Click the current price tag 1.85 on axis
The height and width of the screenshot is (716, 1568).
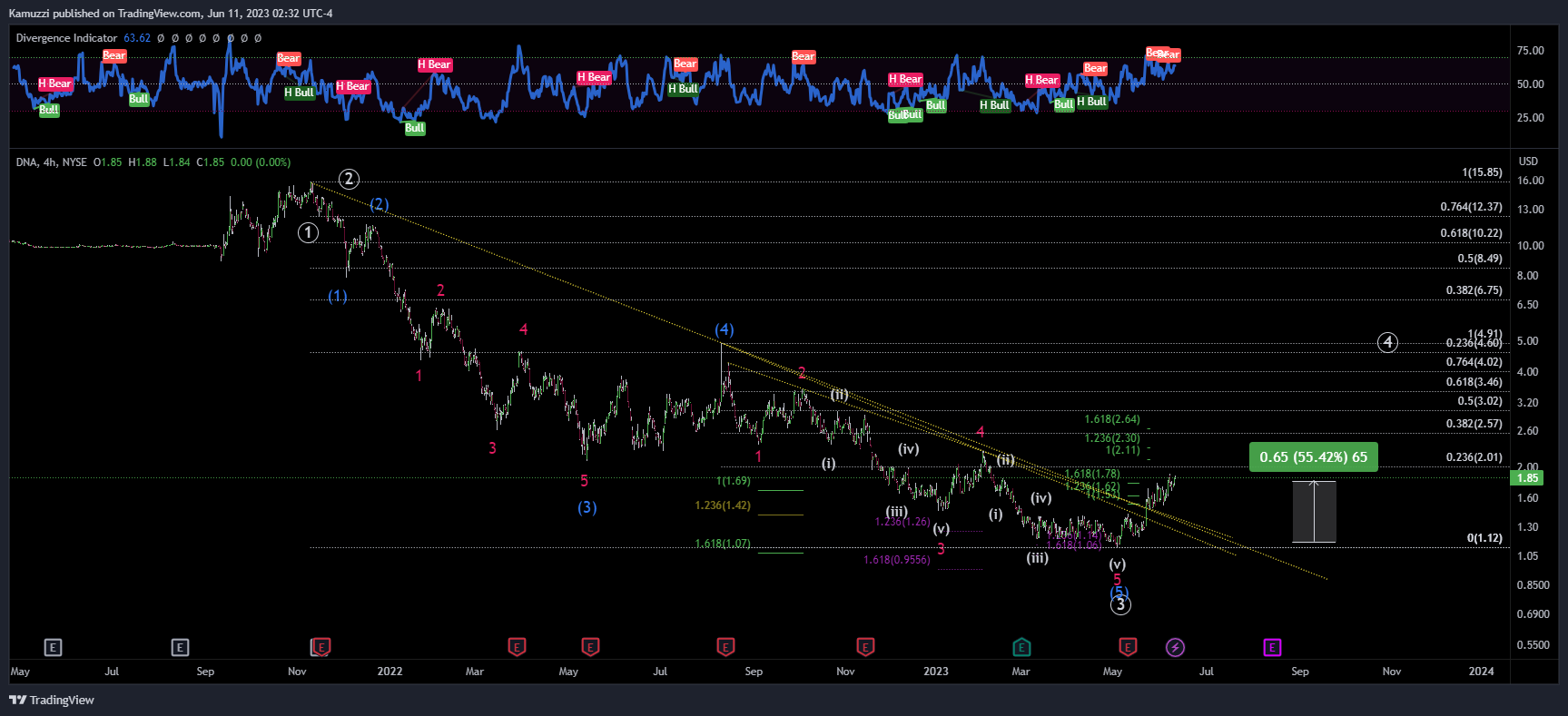[1529, 477]
